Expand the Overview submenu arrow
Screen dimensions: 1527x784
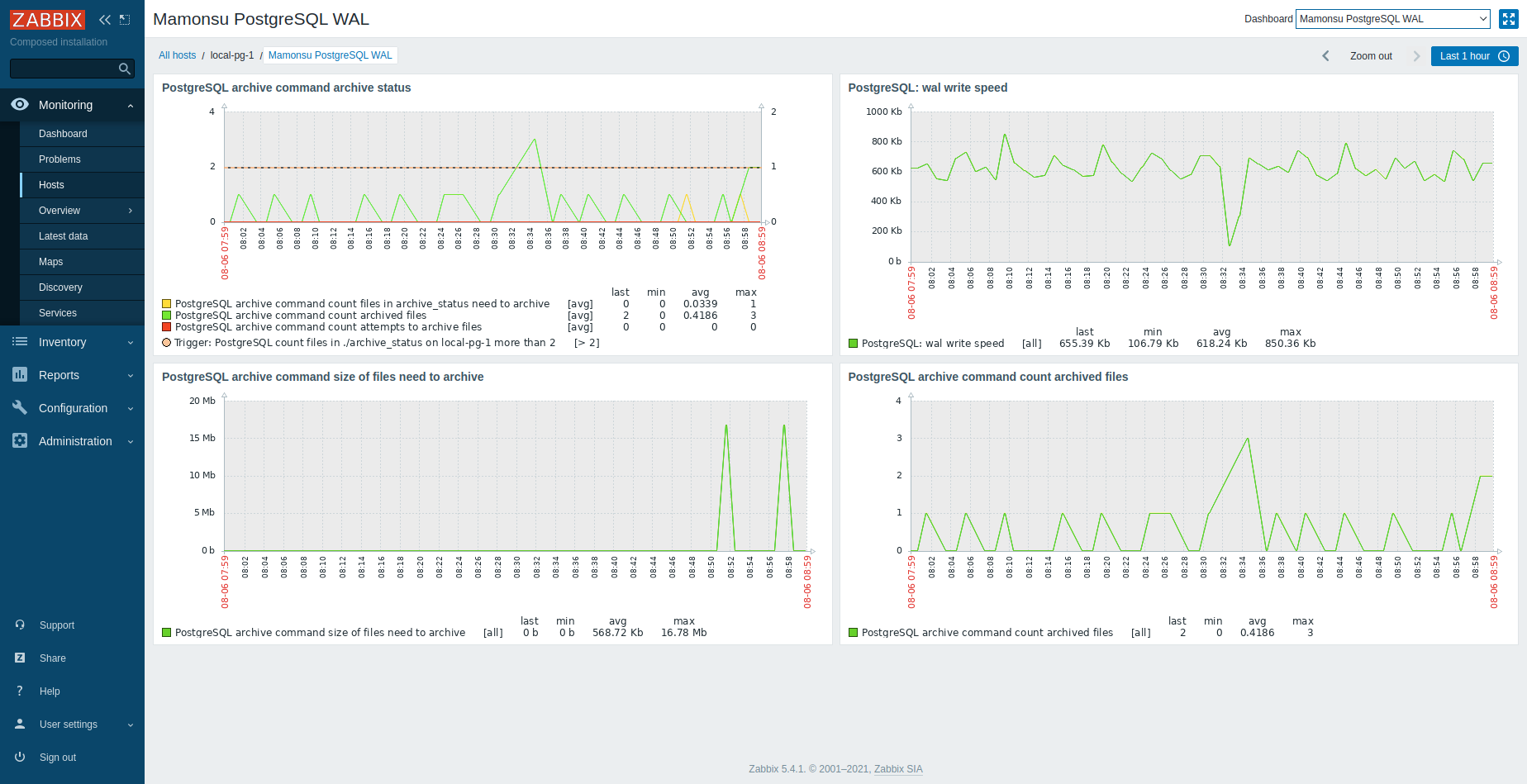coord(131,211)
